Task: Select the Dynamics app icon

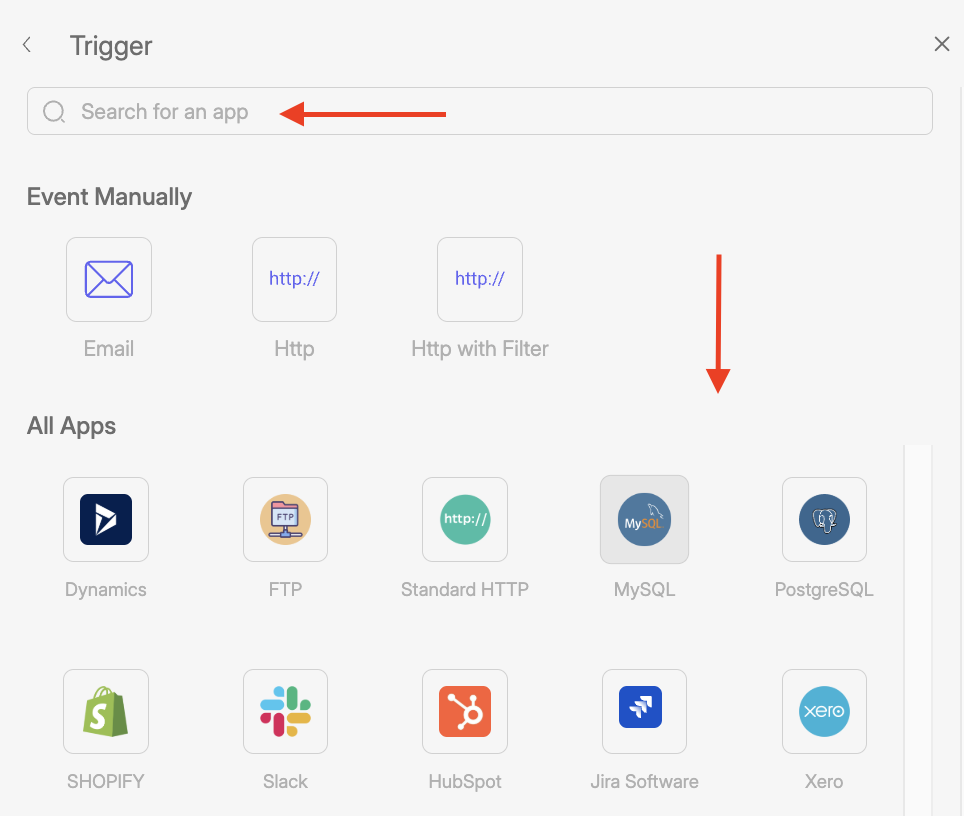Action: [x=106, y=520]
